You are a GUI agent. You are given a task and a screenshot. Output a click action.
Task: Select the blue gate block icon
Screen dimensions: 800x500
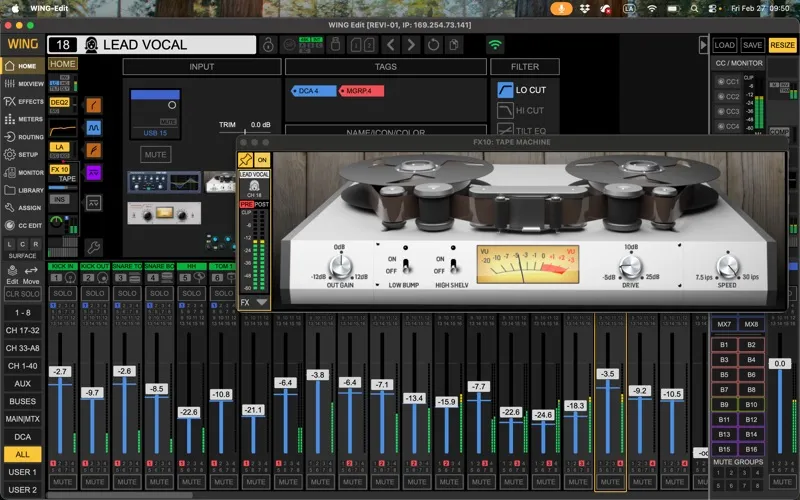pyautogui.click(x=93, y=128)
